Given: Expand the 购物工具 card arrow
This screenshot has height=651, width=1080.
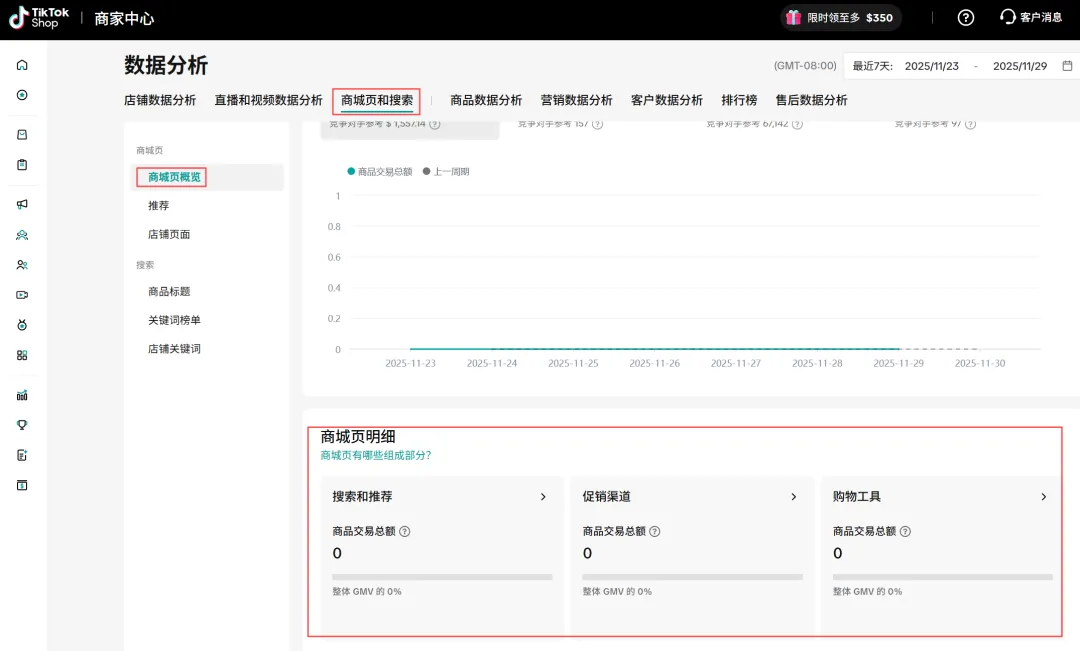Looking at the screenshot, I should pos(1043,497).
